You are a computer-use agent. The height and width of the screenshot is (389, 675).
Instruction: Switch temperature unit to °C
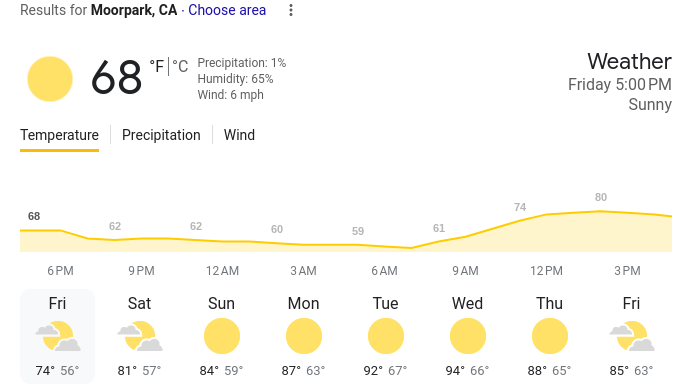180,66
